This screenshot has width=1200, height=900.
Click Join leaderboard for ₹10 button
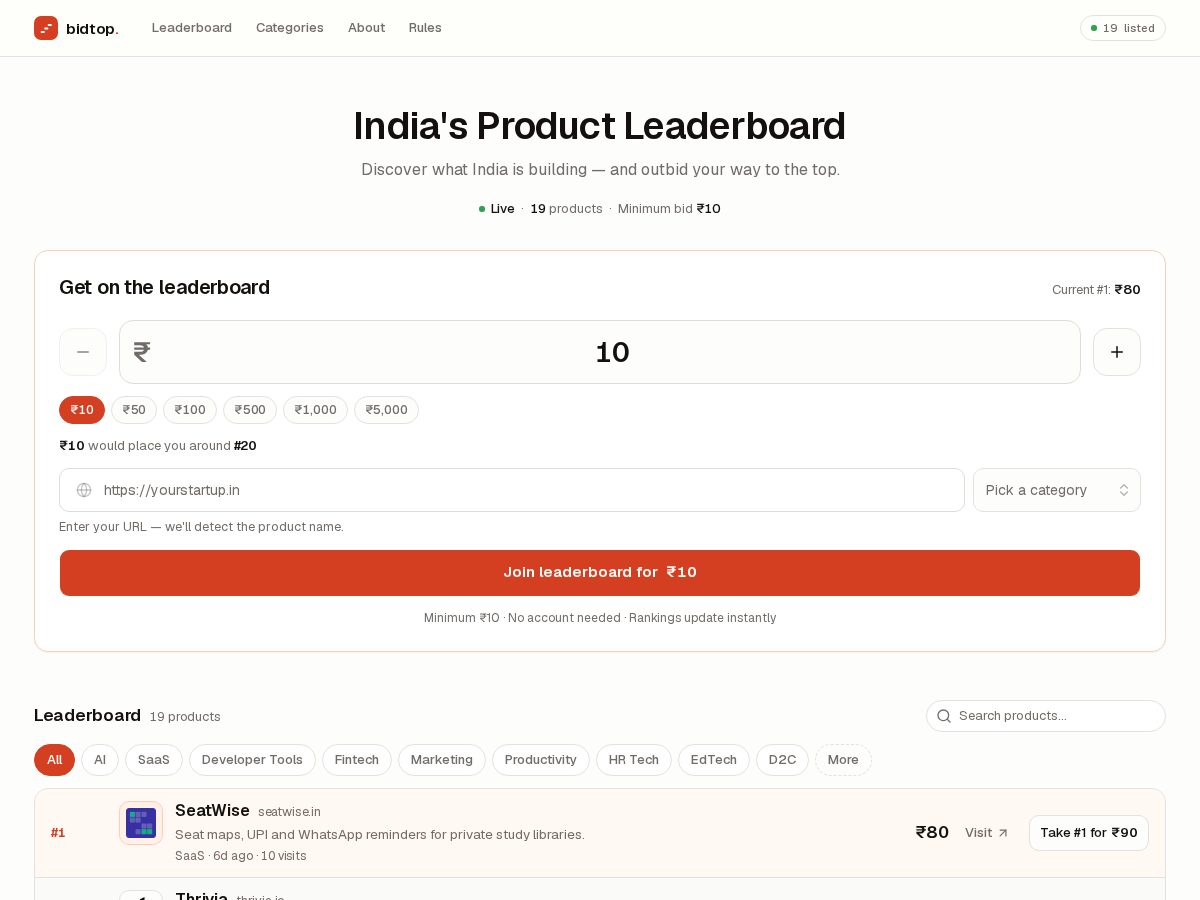coord(600,573)
